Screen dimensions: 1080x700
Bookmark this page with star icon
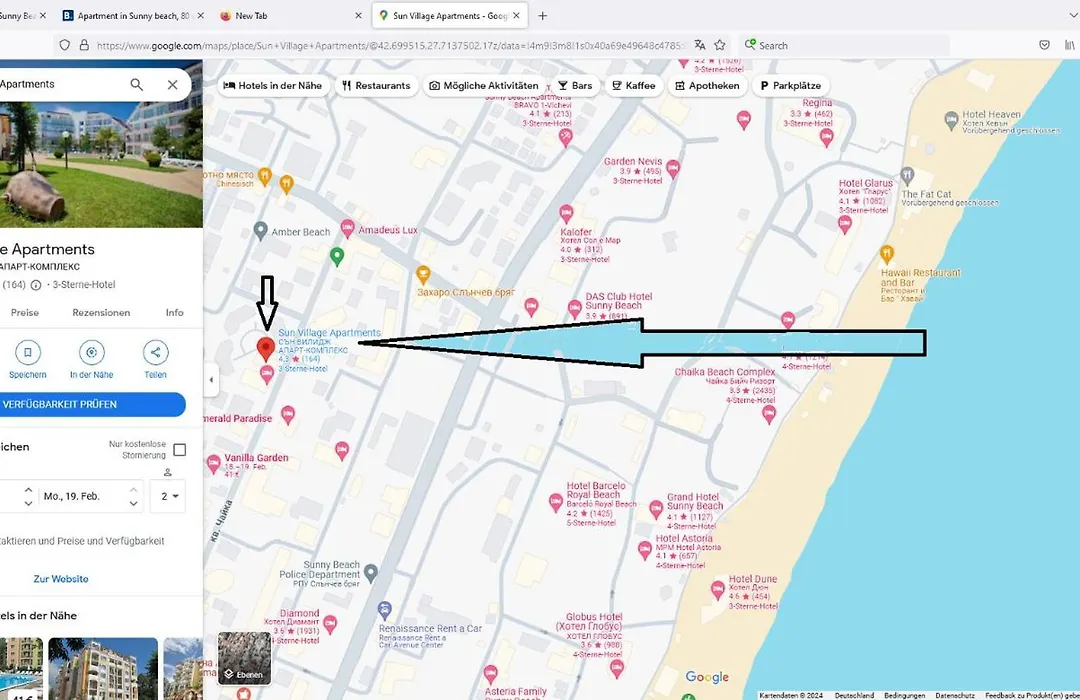720,45
